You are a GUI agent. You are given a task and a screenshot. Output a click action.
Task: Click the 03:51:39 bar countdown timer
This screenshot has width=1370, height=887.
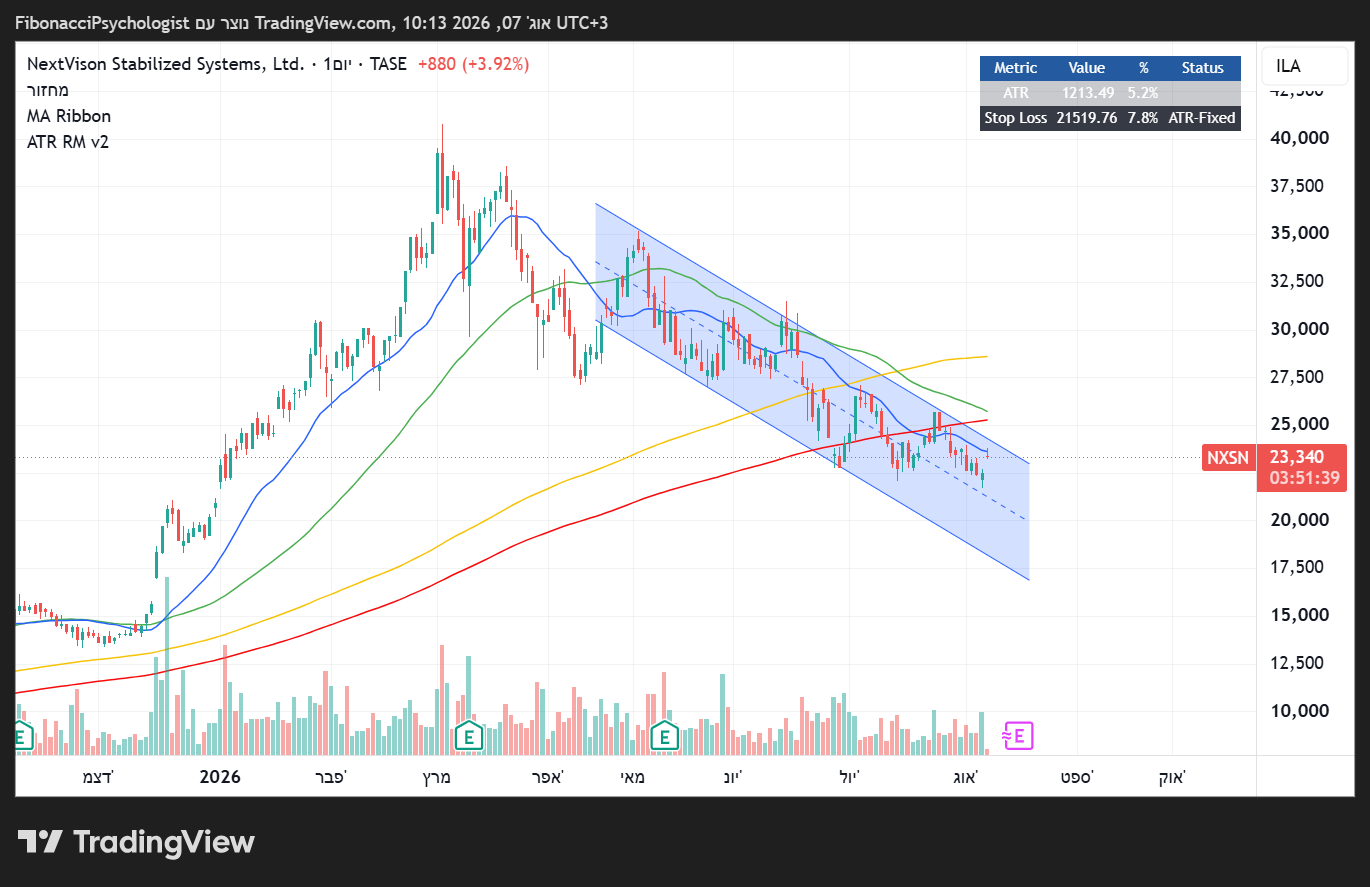coord(1304,478)
